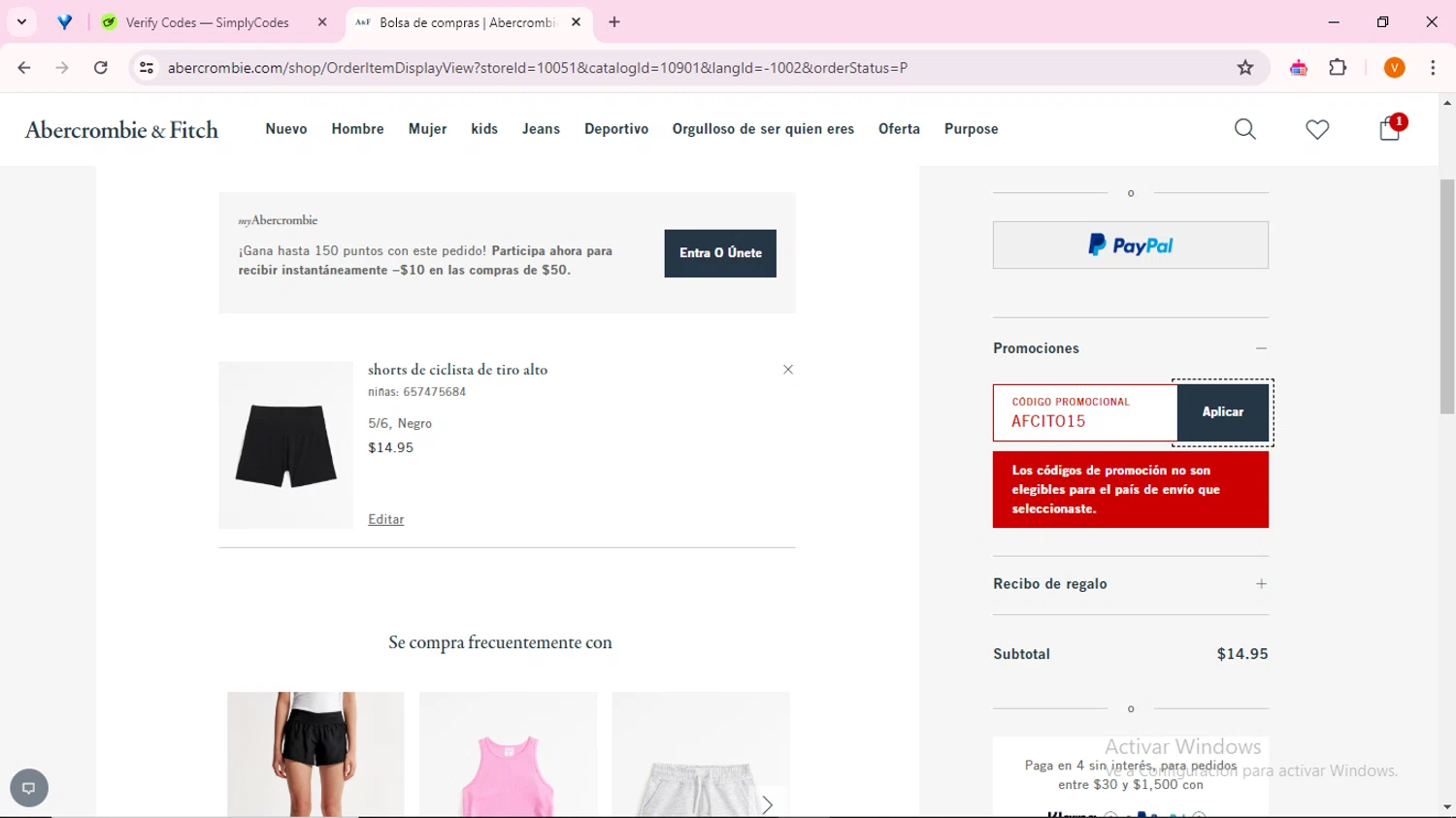
Task: Click the page vertical scrollbar thumb
Action: pos(1447,296)
